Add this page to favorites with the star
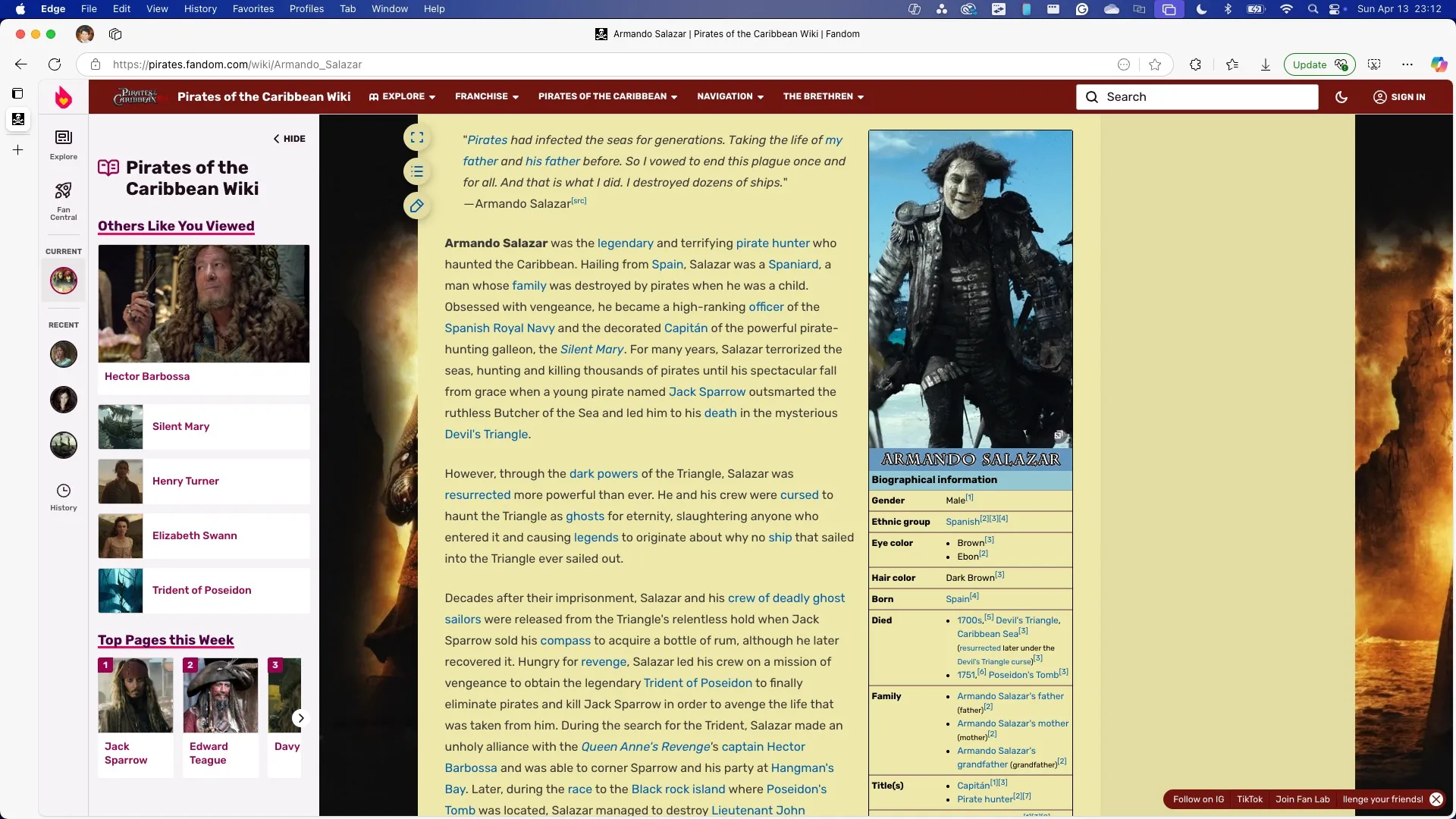The image size is (1456, 819). 1156,64
